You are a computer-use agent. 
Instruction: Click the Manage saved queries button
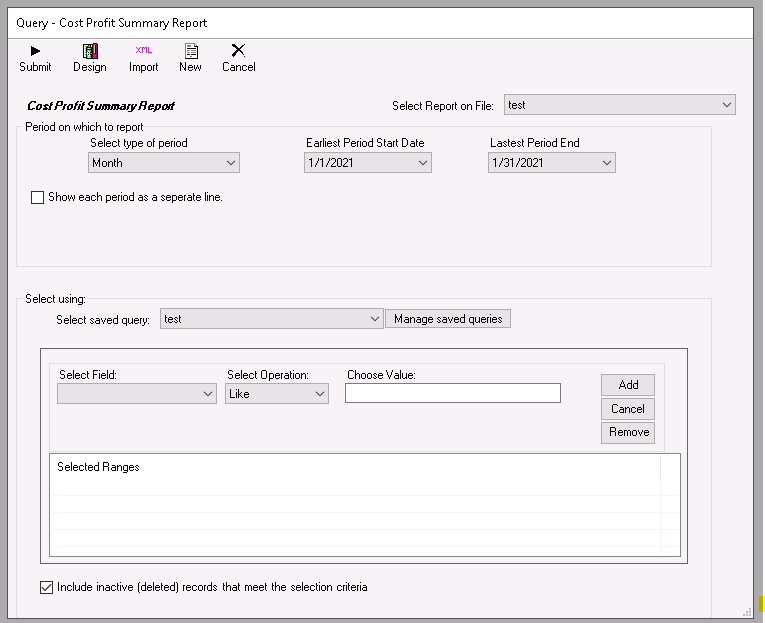(x=448, y=319)
